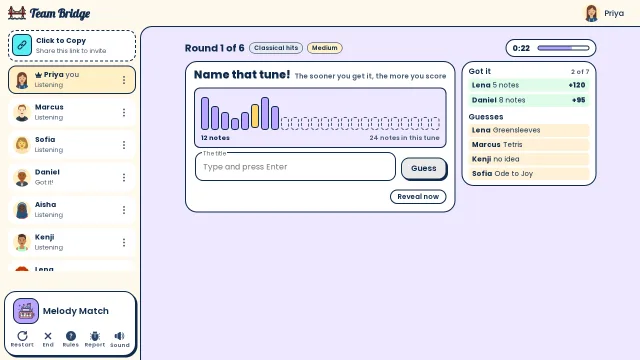This screenshot has width=640, height=360.
Task: Click the Round 1 of 6 heading
Action: point(214,48)
